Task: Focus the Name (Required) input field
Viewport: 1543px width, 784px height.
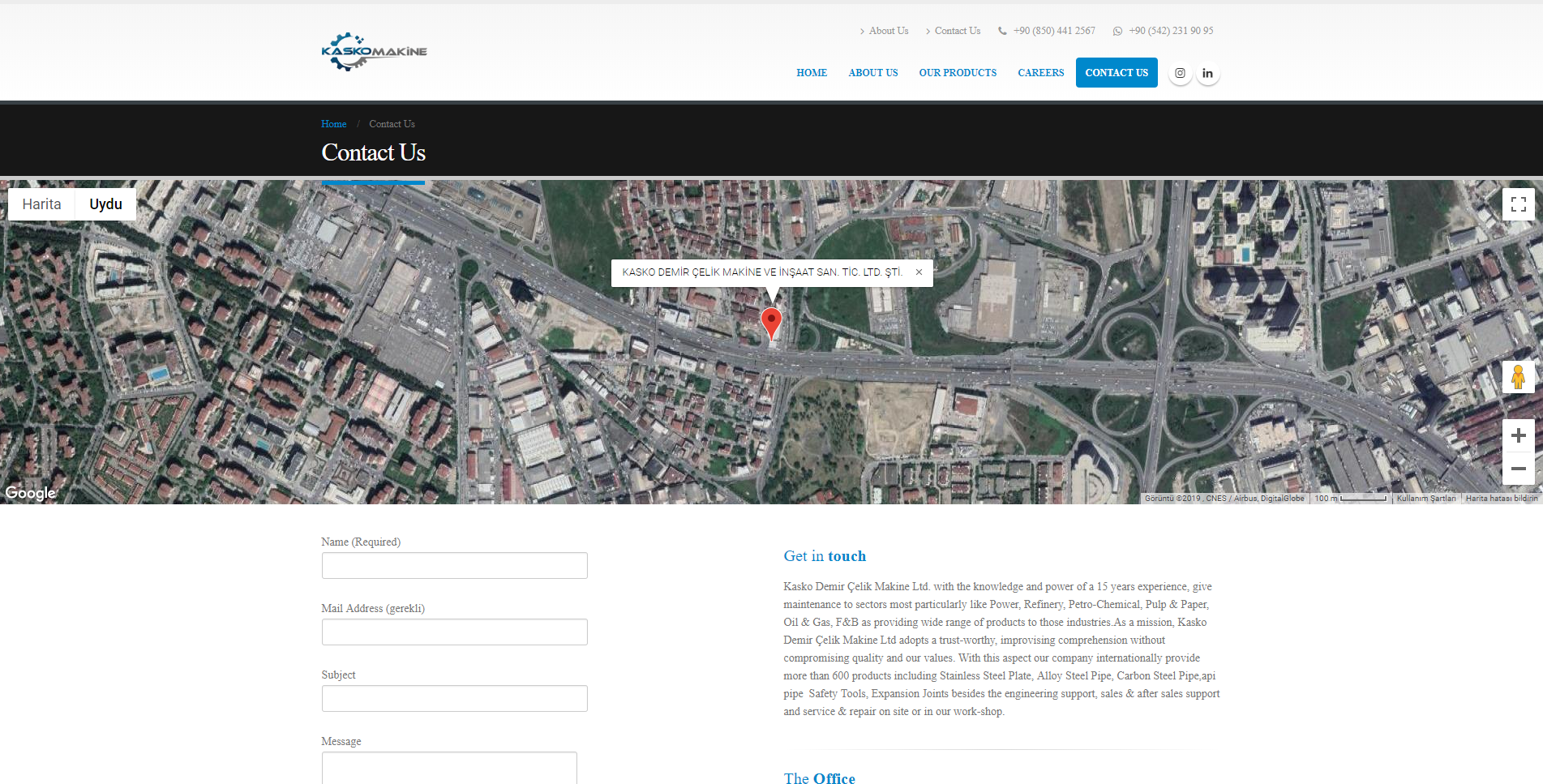Action: (x=454, y=565)
